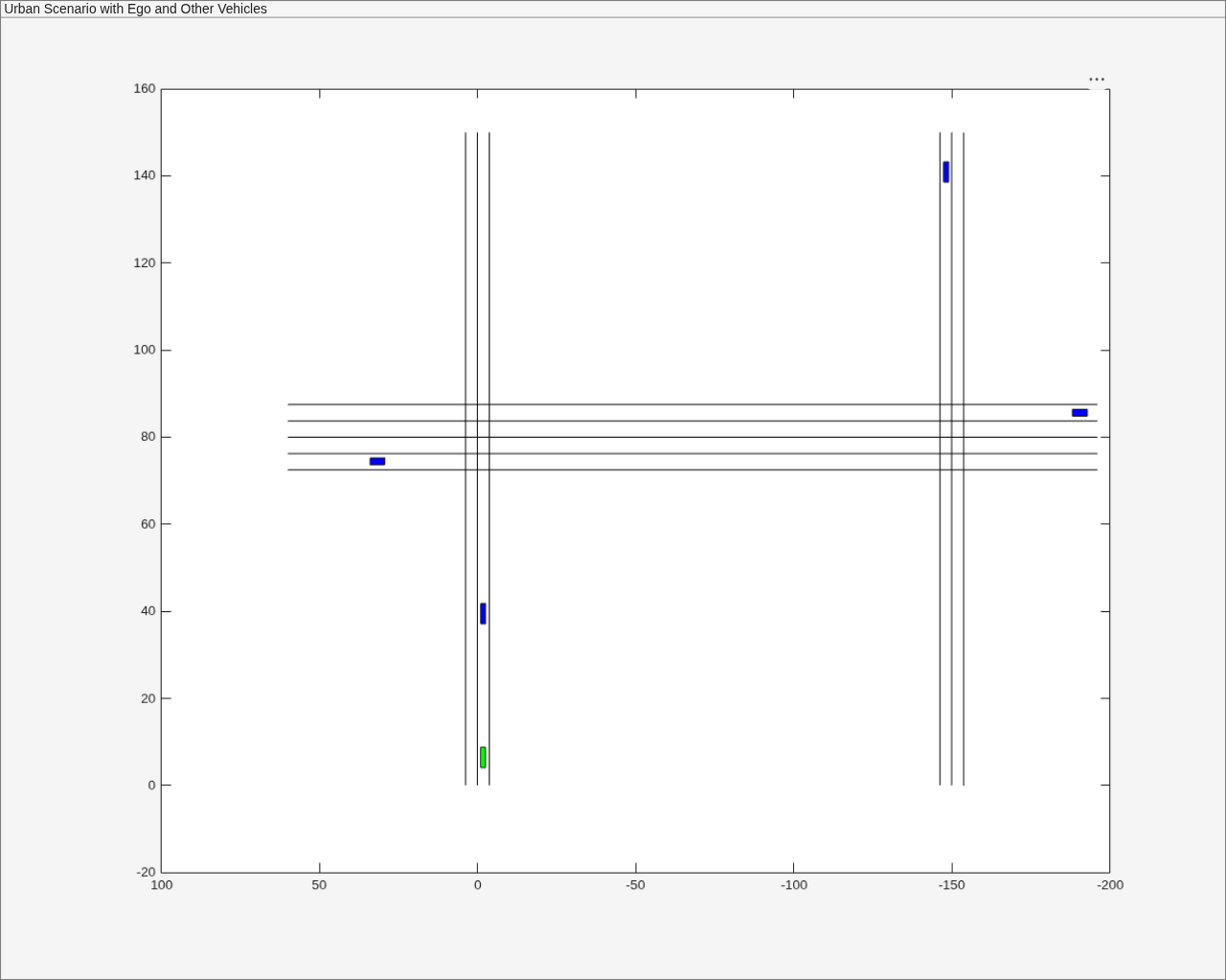
Task: Select the blue vehicle near y-axis value 140
Action: pos(945,171)
